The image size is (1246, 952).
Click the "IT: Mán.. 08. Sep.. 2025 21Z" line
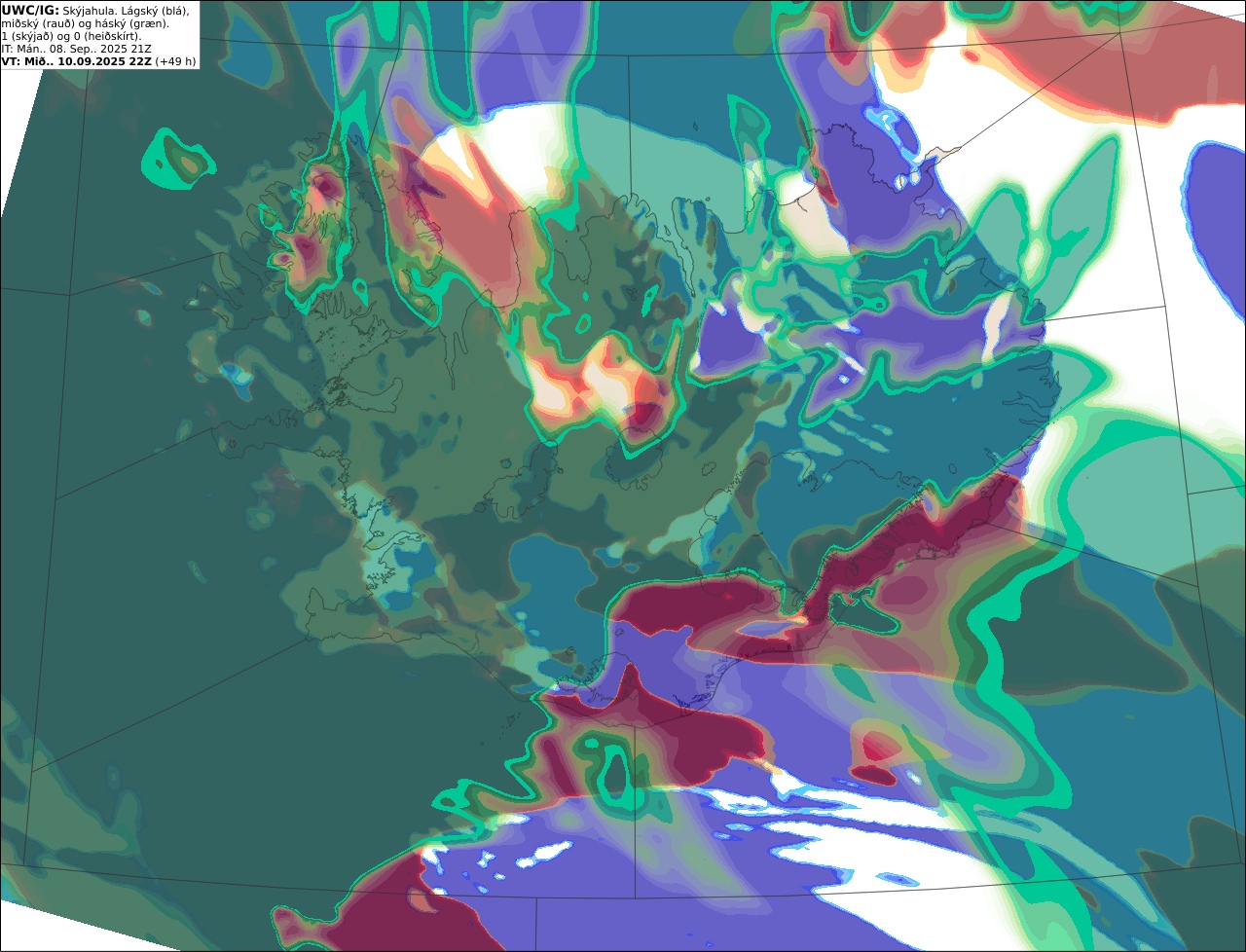76,49
